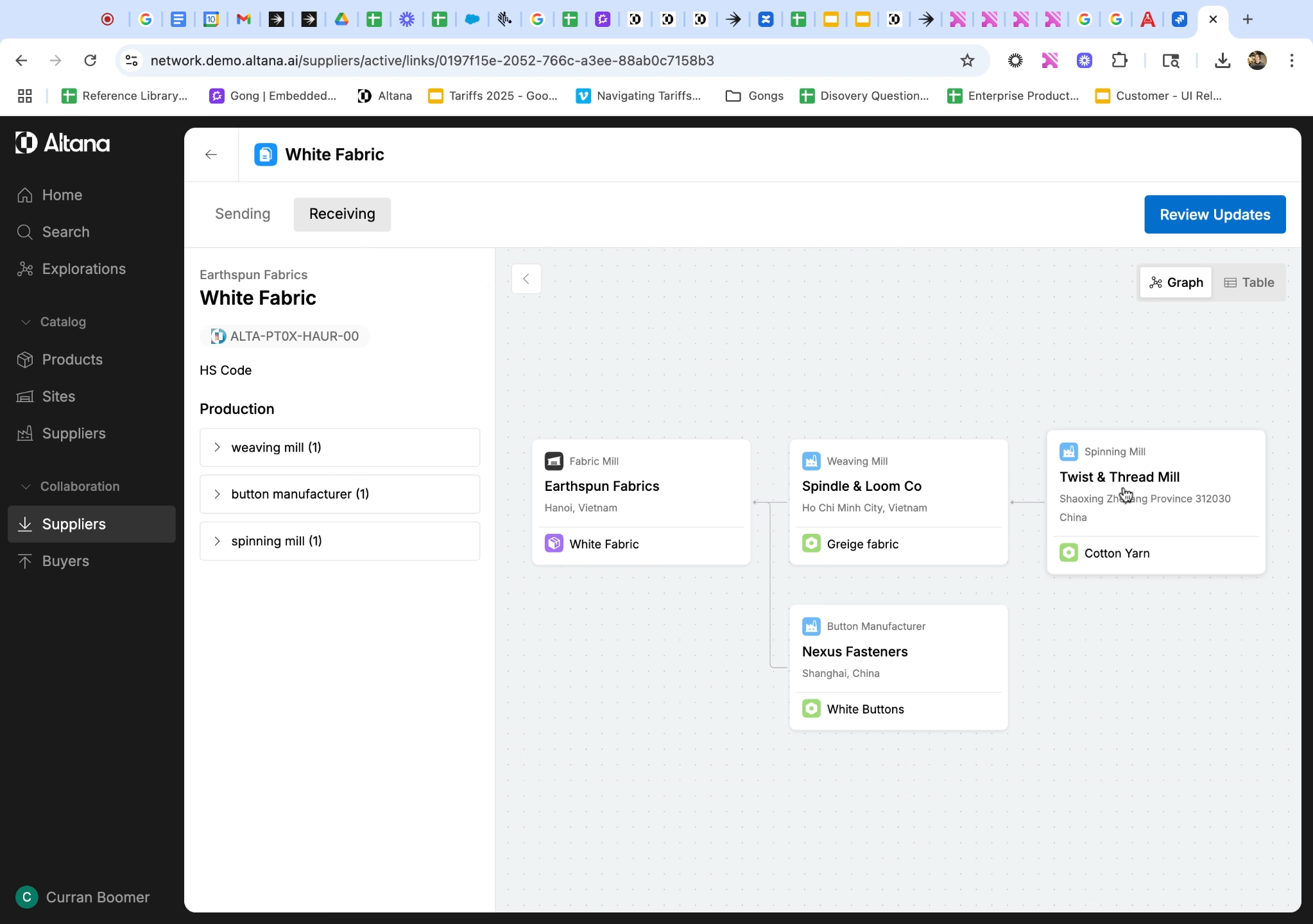
Task: Open Sites in the Catalog section
Action: pyautogui.click(x=58, y=397)
